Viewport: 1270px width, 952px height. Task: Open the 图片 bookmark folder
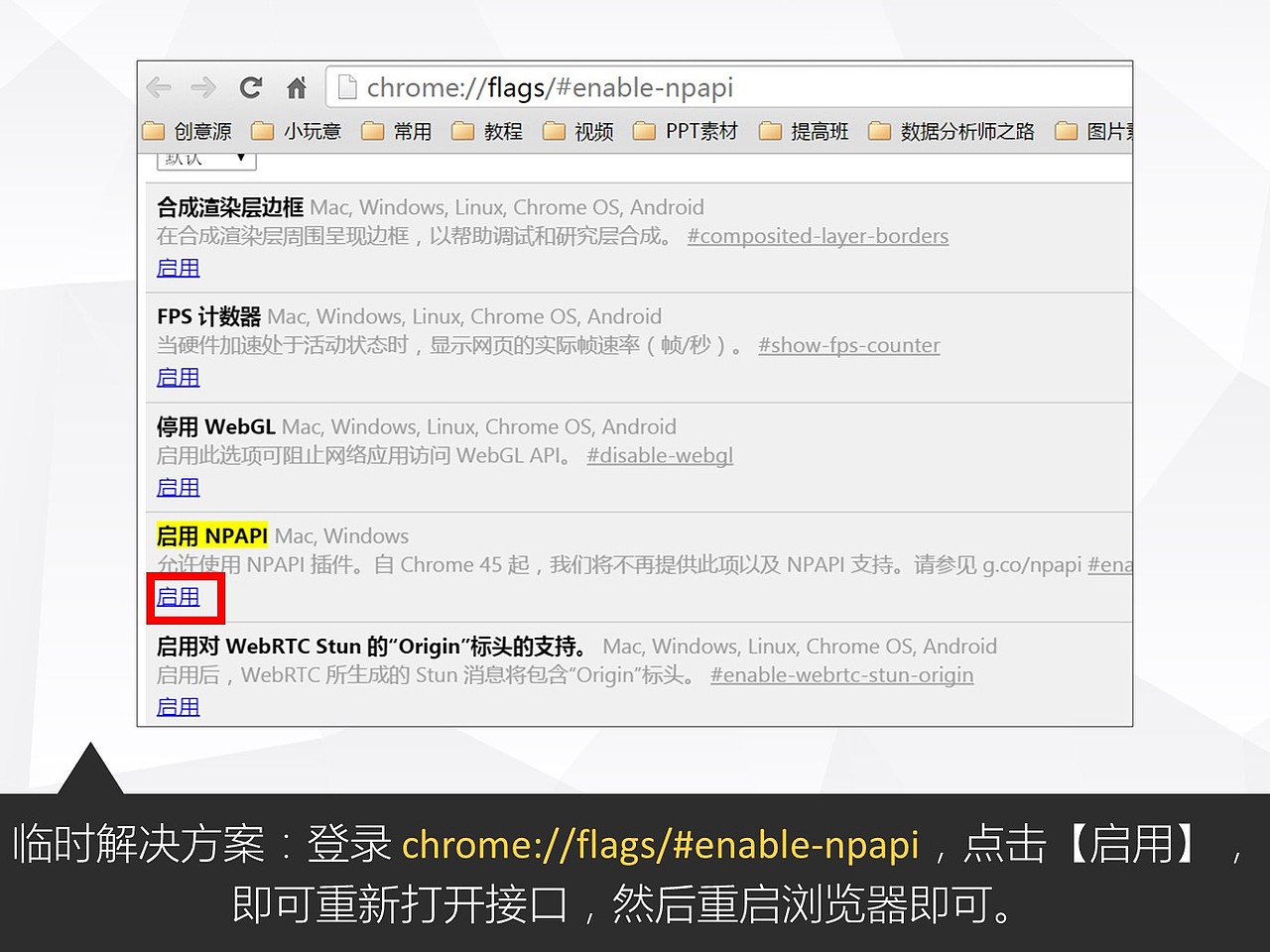click(1094, 131)
